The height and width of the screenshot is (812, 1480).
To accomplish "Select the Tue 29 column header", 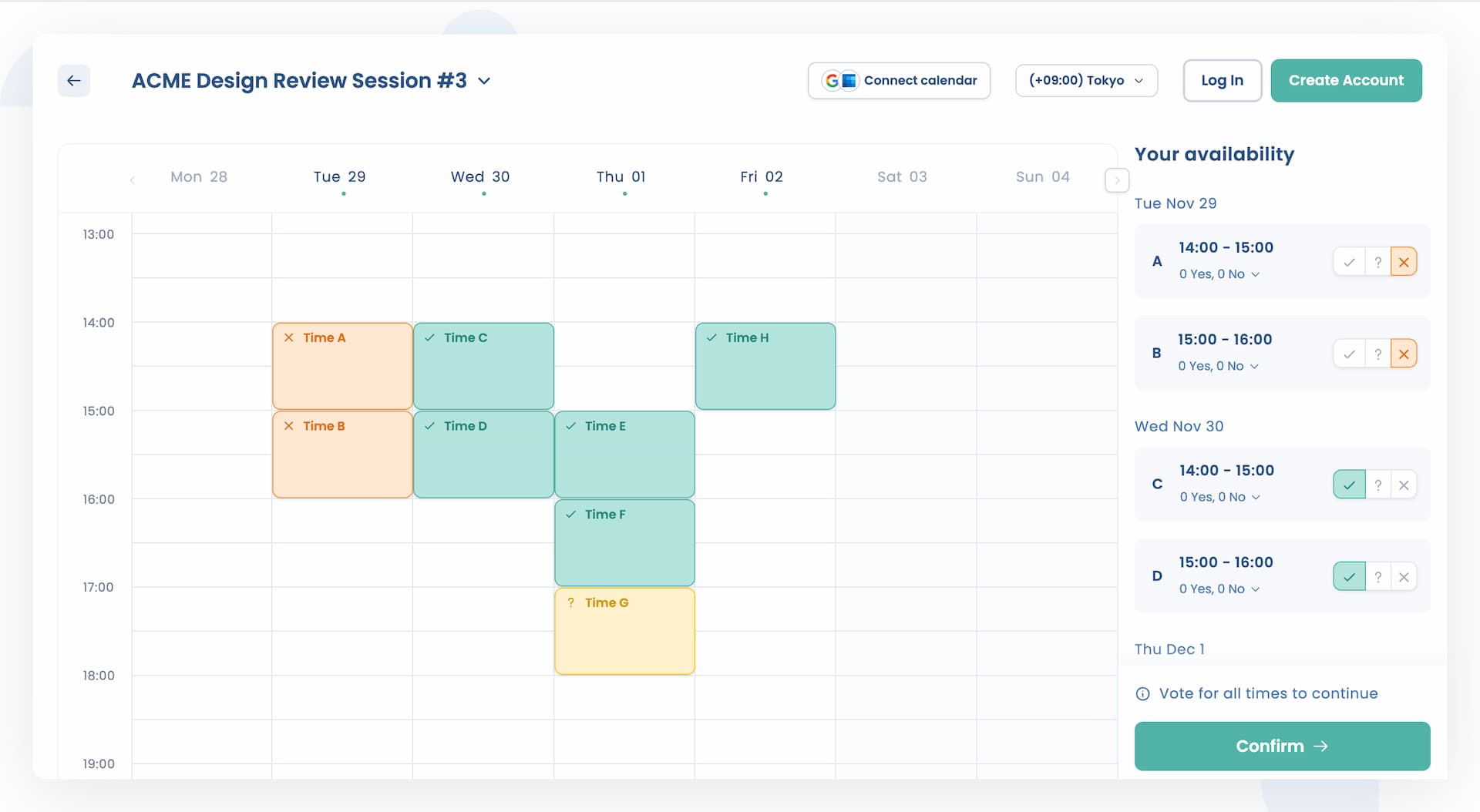I will [x=339, y=176].
